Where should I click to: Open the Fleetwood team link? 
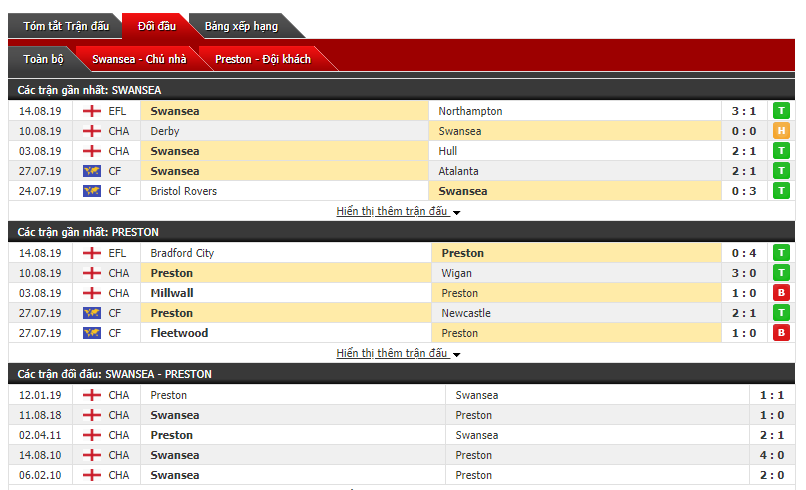pyautogui.click(x=179, y=333)
